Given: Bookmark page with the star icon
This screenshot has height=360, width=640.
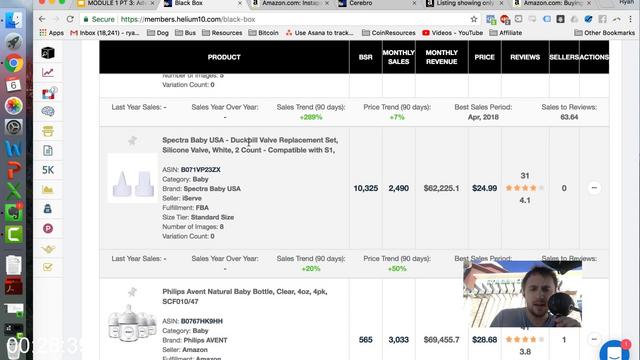Looking at the screenshot, I should (x=473, y=19).
